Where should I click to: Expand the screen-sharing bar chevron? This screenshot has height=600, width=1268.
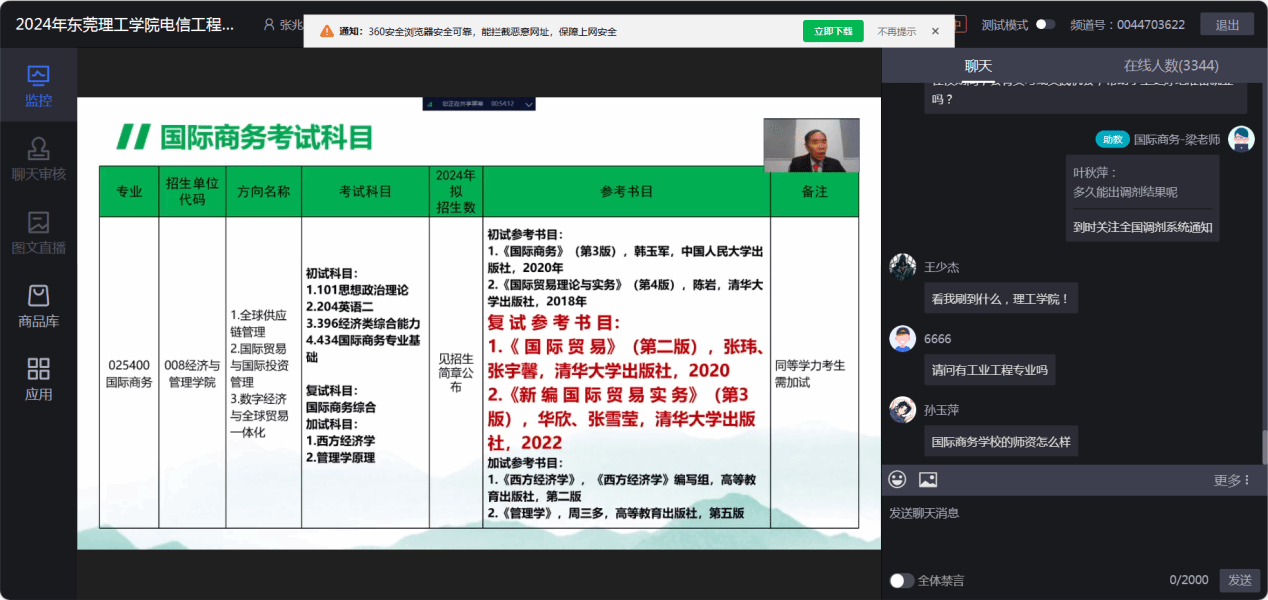point(529,104)
